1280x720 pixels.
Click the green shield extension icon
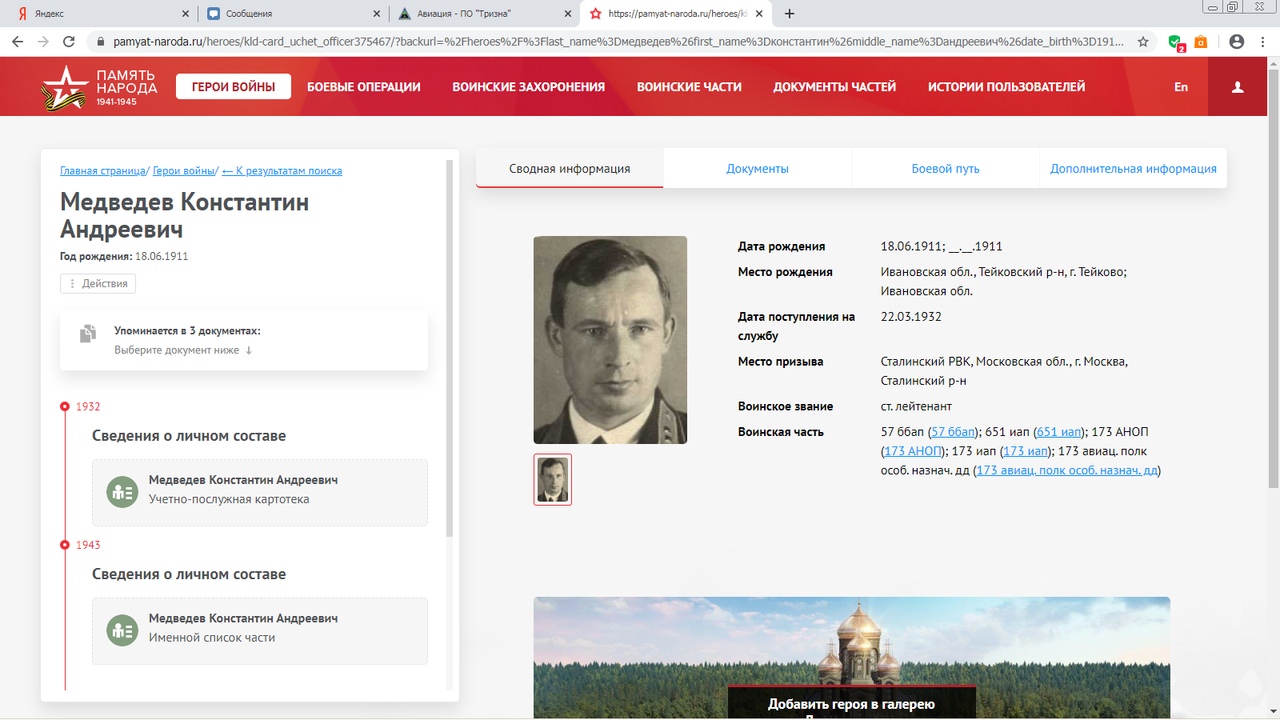coord(1176,42)
